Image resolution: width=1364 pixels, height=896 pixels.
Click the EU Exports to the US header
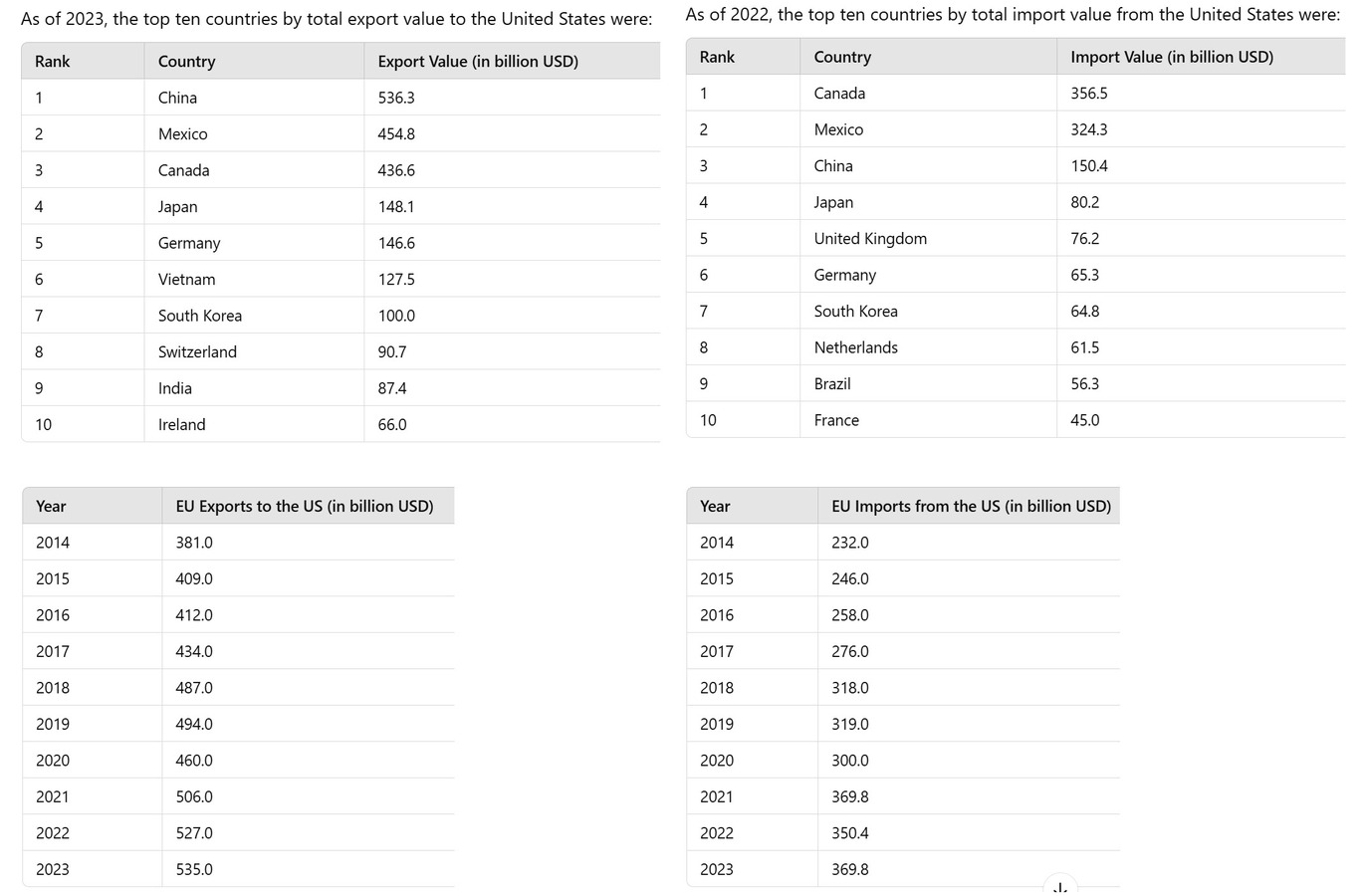[x=305, y=507]
